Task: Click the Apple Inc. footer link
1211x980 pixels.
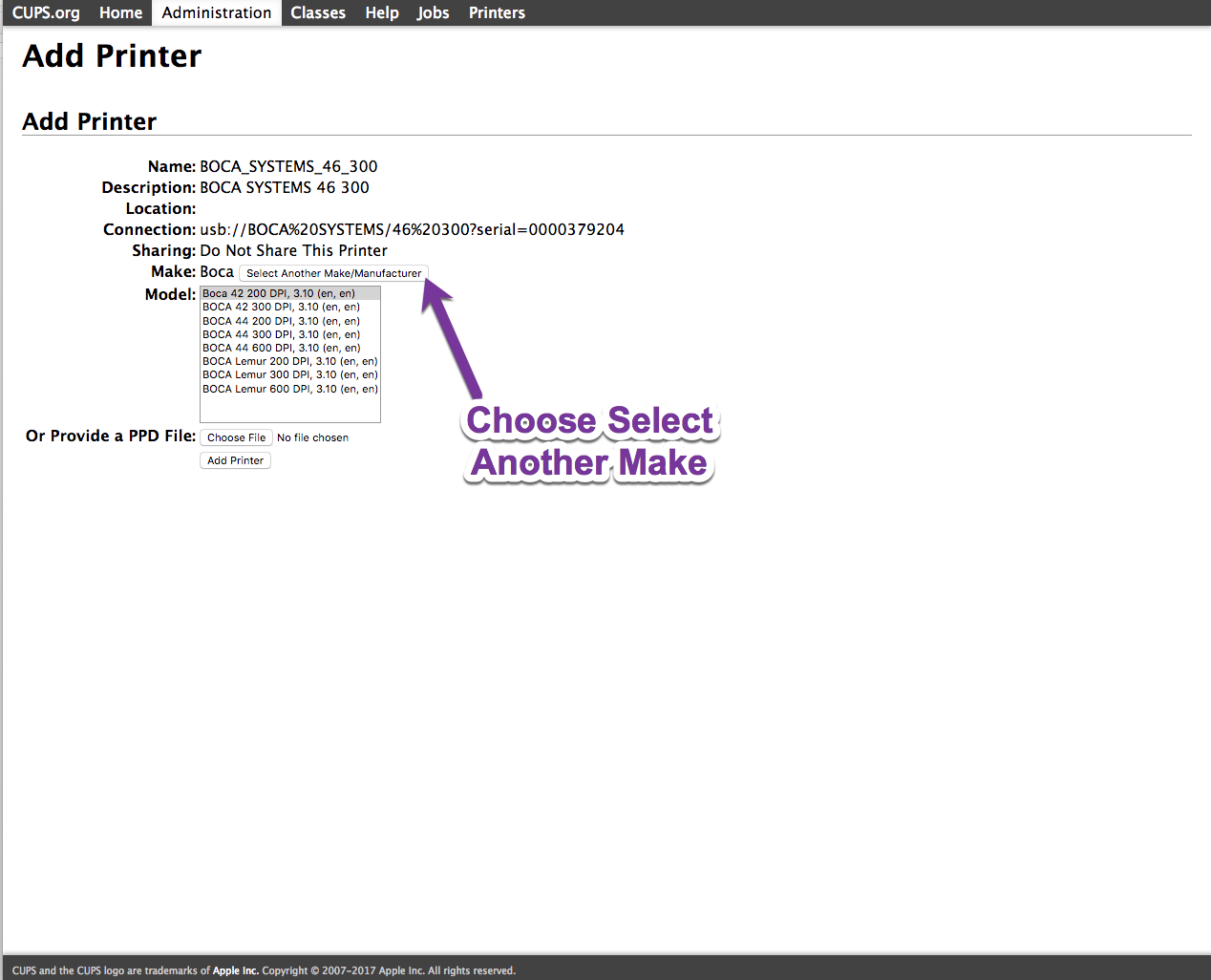Action: (235, 970)
